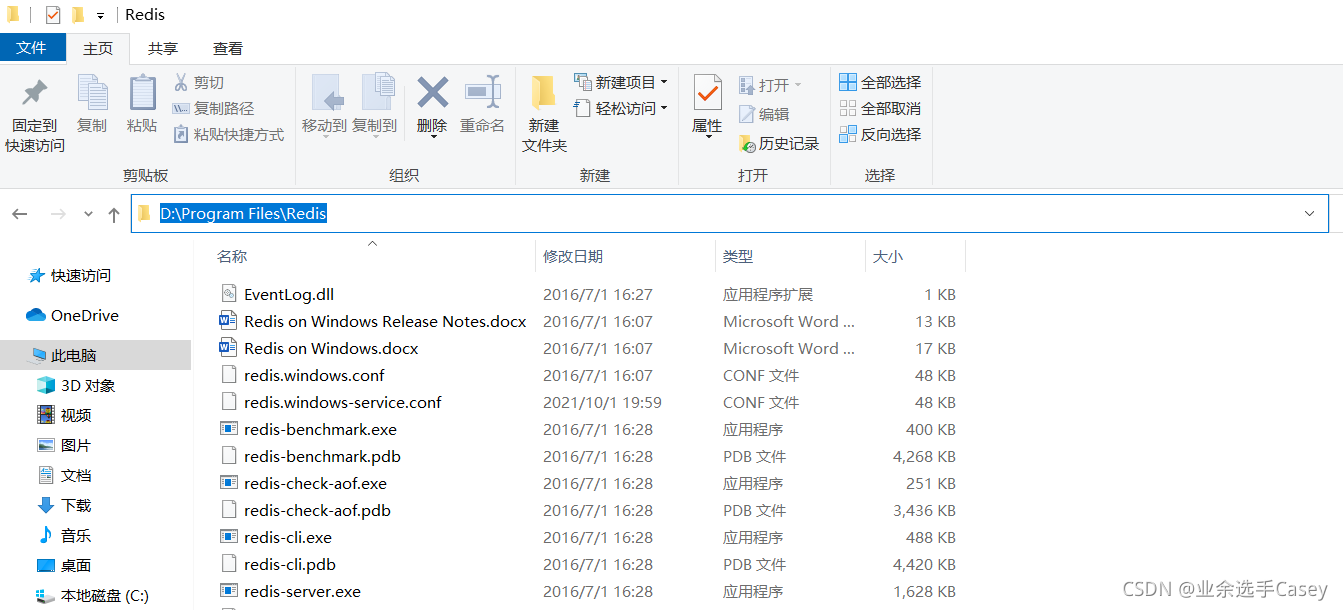Click the Copy (复制) ribbon icon
The image size is (1343, 610).
(92, 92)
